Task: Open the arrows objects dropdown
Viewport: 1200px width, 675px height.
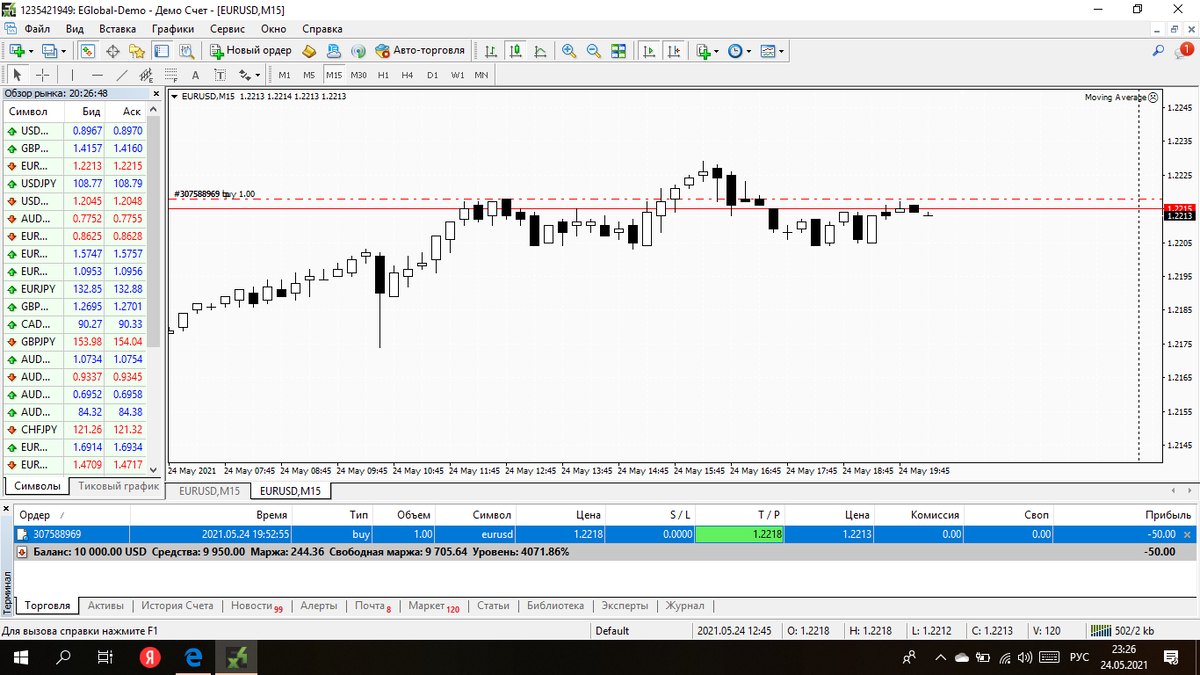Action: pyautogui.click(x=250, y=75)
